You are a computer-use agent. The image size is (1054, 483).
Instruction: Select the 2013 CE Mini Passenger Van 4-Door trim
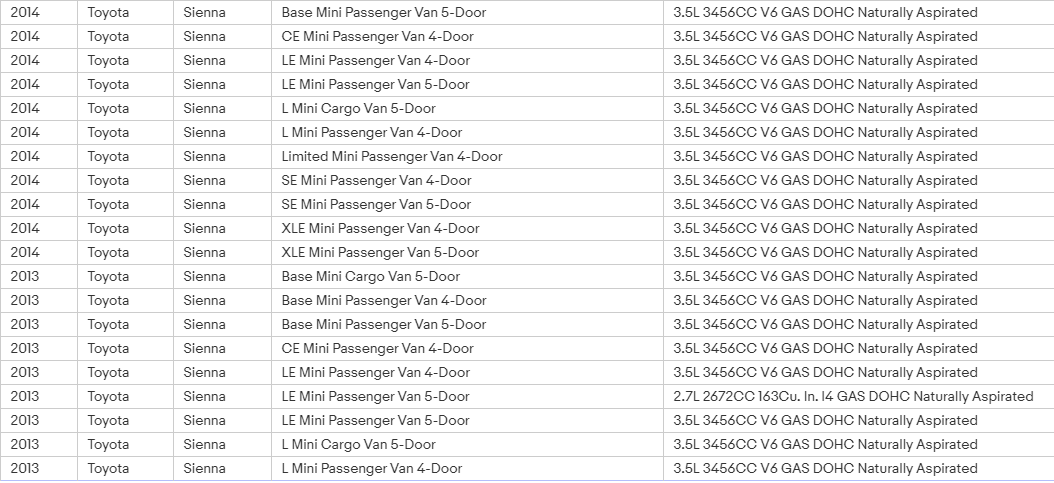pyautogui.click(x=467, y=348)
